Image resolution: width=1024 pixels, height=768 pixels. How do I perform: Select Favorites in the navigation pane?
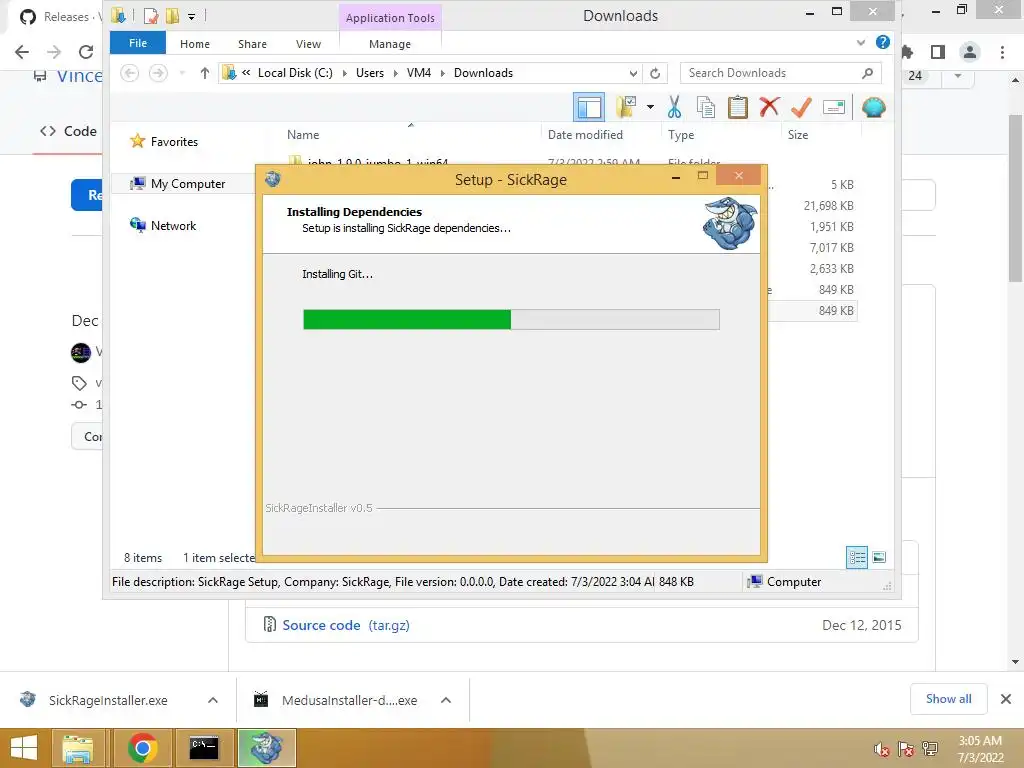point(174,142)
